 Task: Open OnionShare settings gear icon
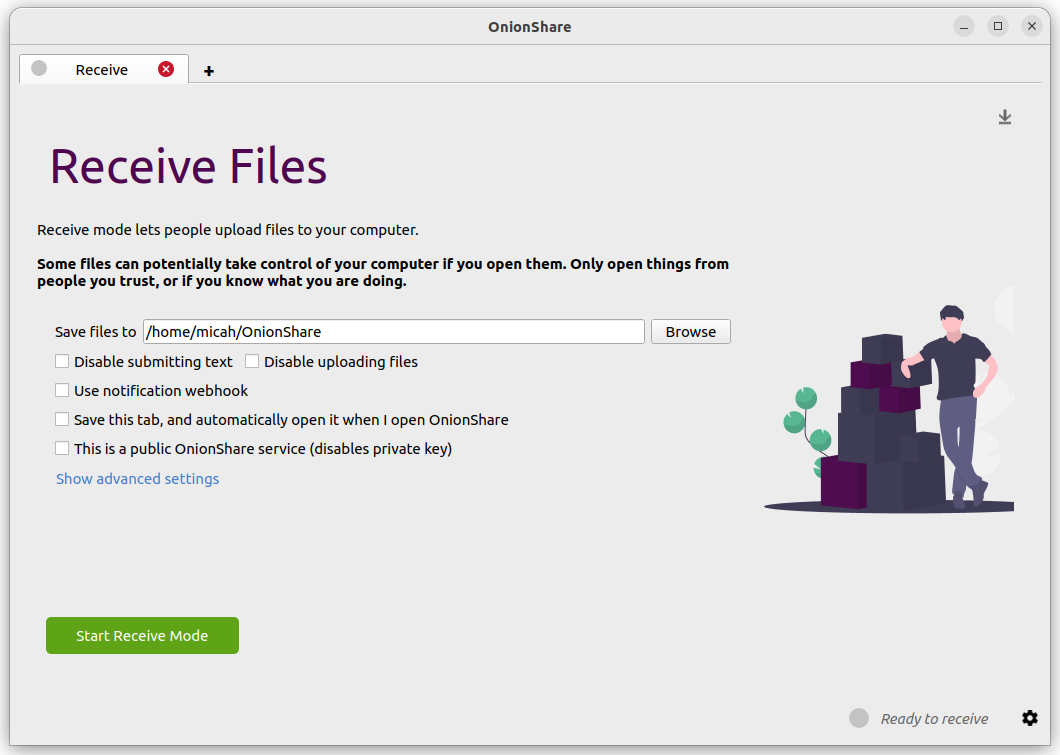pyautogui.click(x=1030, y=718)
